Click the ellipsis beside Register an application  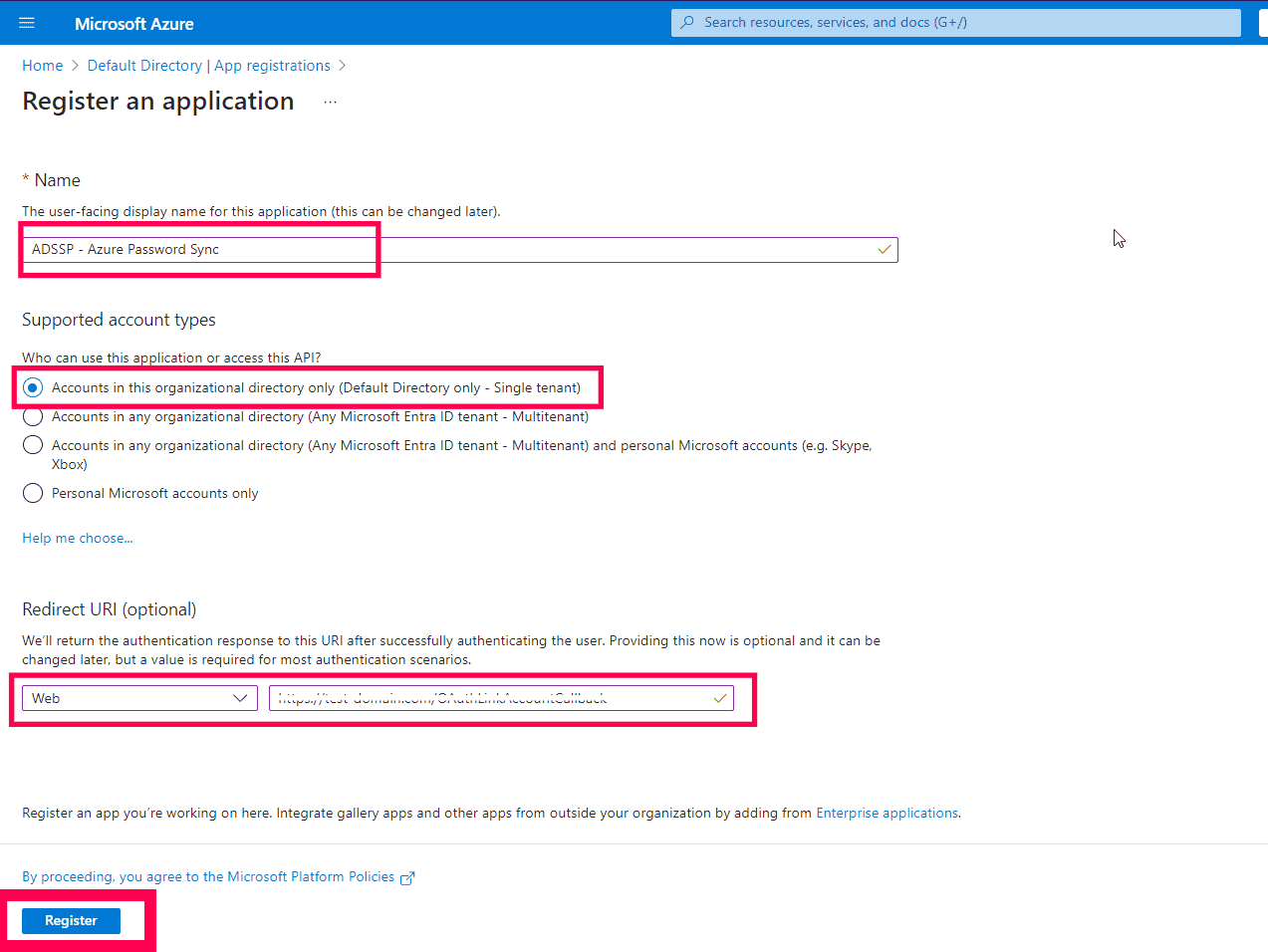(x=330, y=101)
